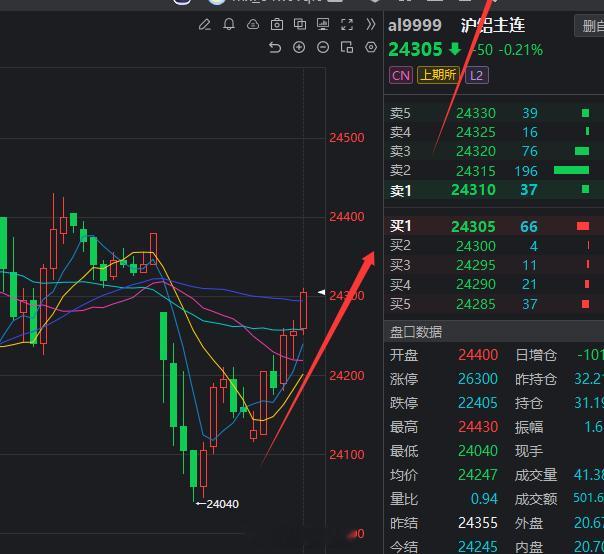The height and width of the screenshot is (554, 604).
Task: Click 开盘 value 24400
Action: 478,355
